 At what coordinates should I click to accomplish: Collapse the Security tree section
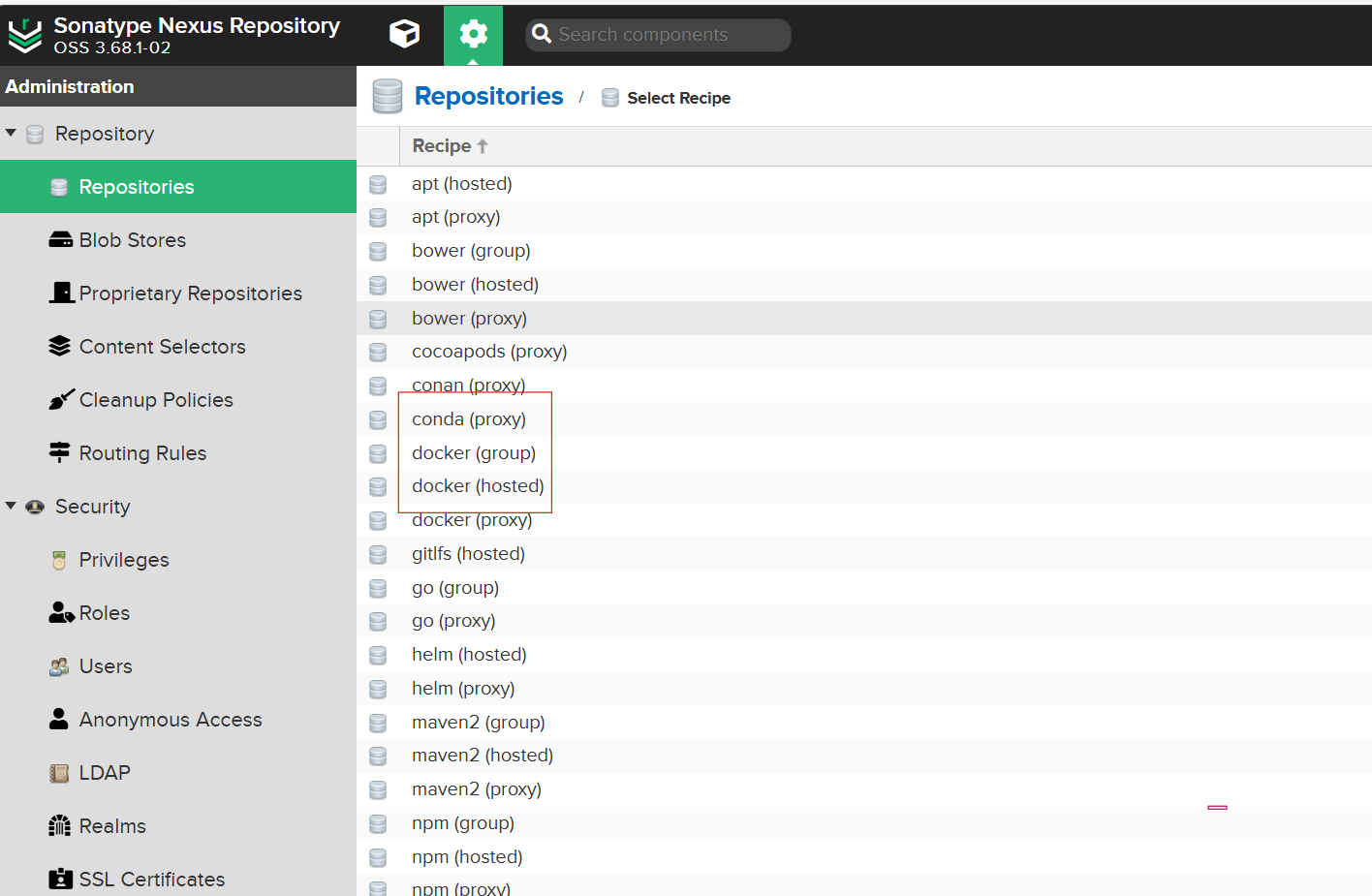(x=11, y=506)
